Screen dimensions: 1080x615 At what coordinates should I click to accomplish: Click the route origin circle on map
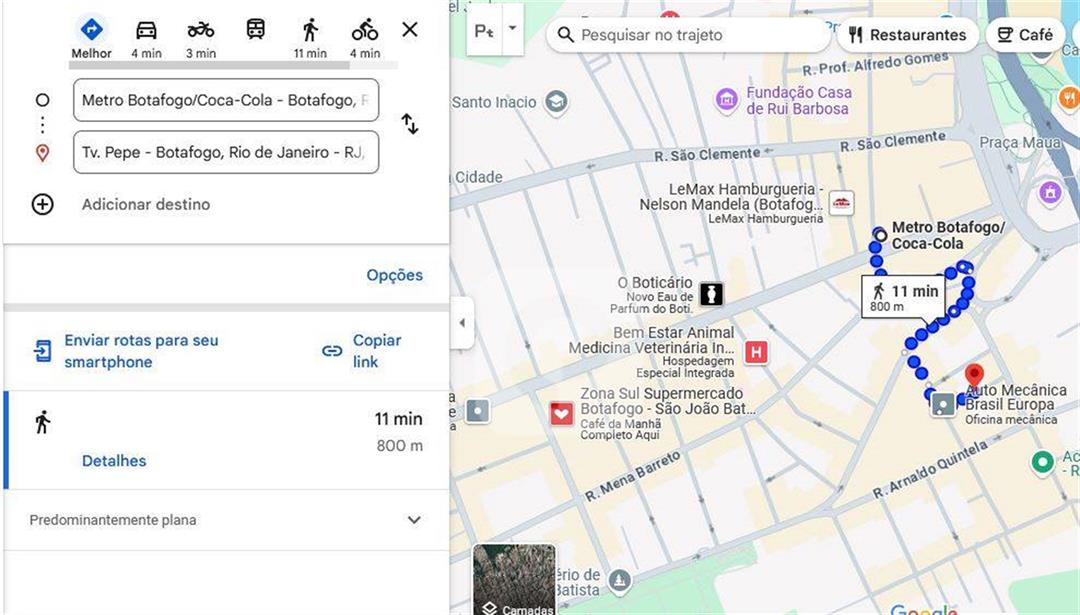pos(880,236)
